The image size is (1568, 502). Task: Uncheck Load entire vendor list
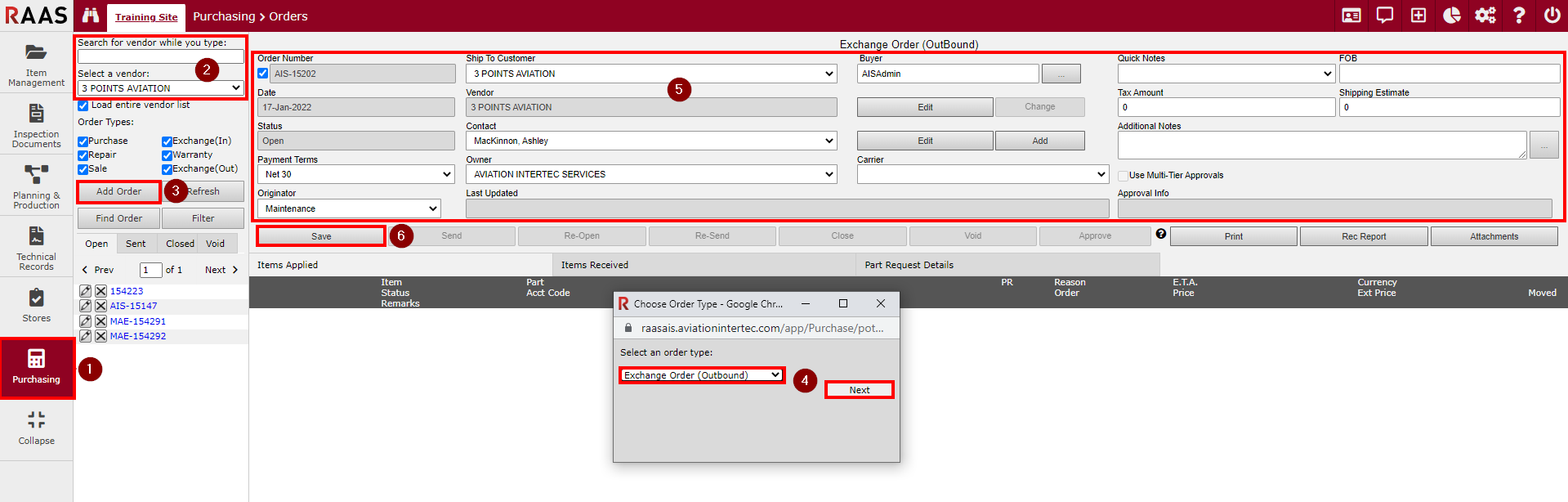click(x=83, y=105)
